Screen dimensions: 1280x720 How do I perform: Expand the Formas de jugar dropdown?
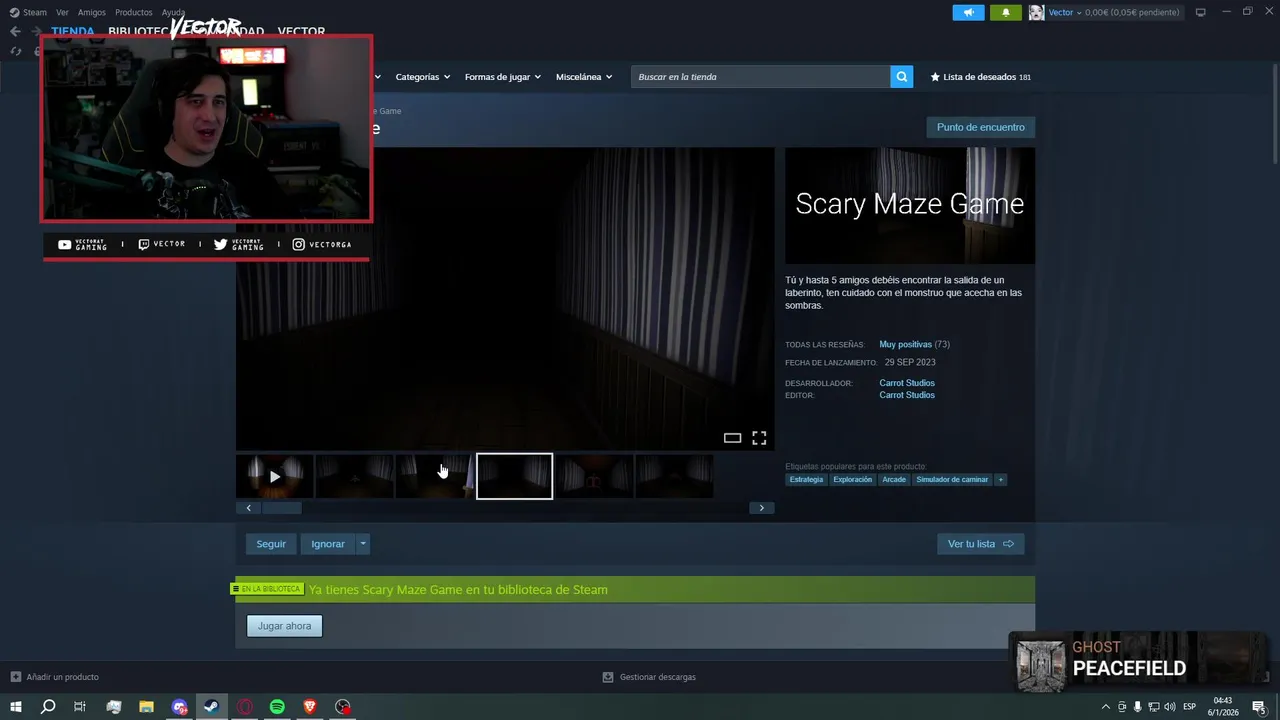pos(503,77)
